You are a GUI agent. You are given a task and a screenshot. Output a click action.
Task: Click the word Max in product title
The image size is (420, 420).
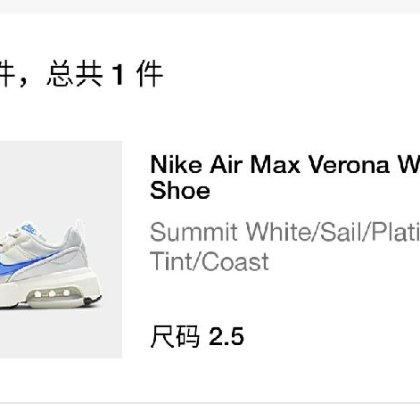275,165
